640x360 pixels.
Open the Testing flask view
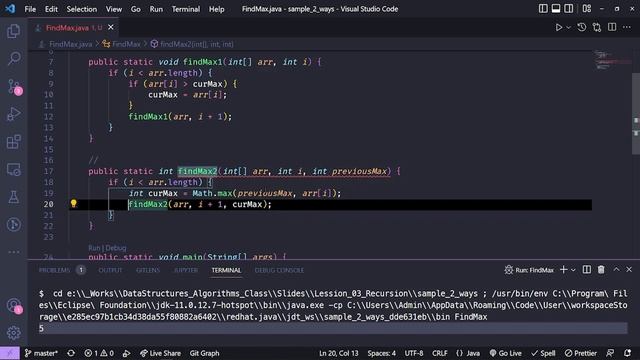tap(13, 197)
